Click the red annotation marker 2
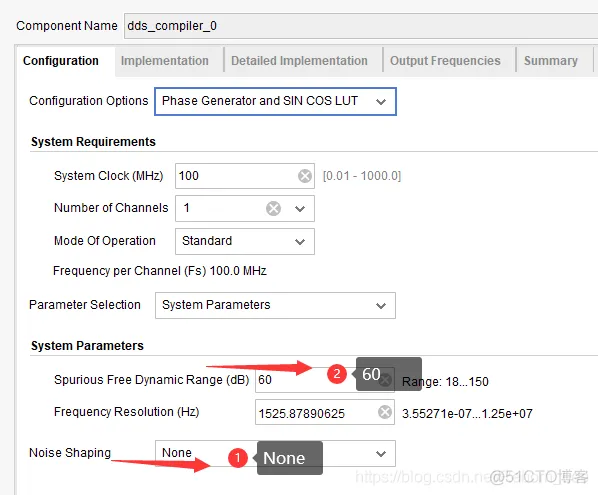 click(337, 374)
